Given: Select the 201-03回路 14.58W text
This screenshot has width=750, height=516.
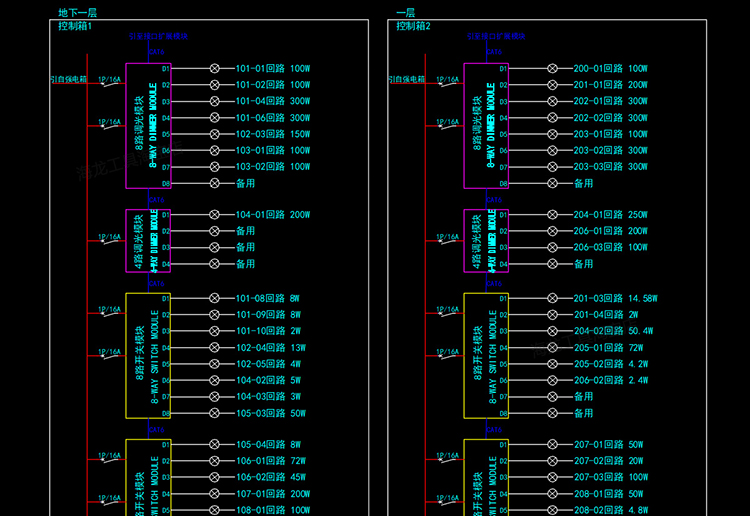Looking at the screenshot, I should [x=614, y=298].
